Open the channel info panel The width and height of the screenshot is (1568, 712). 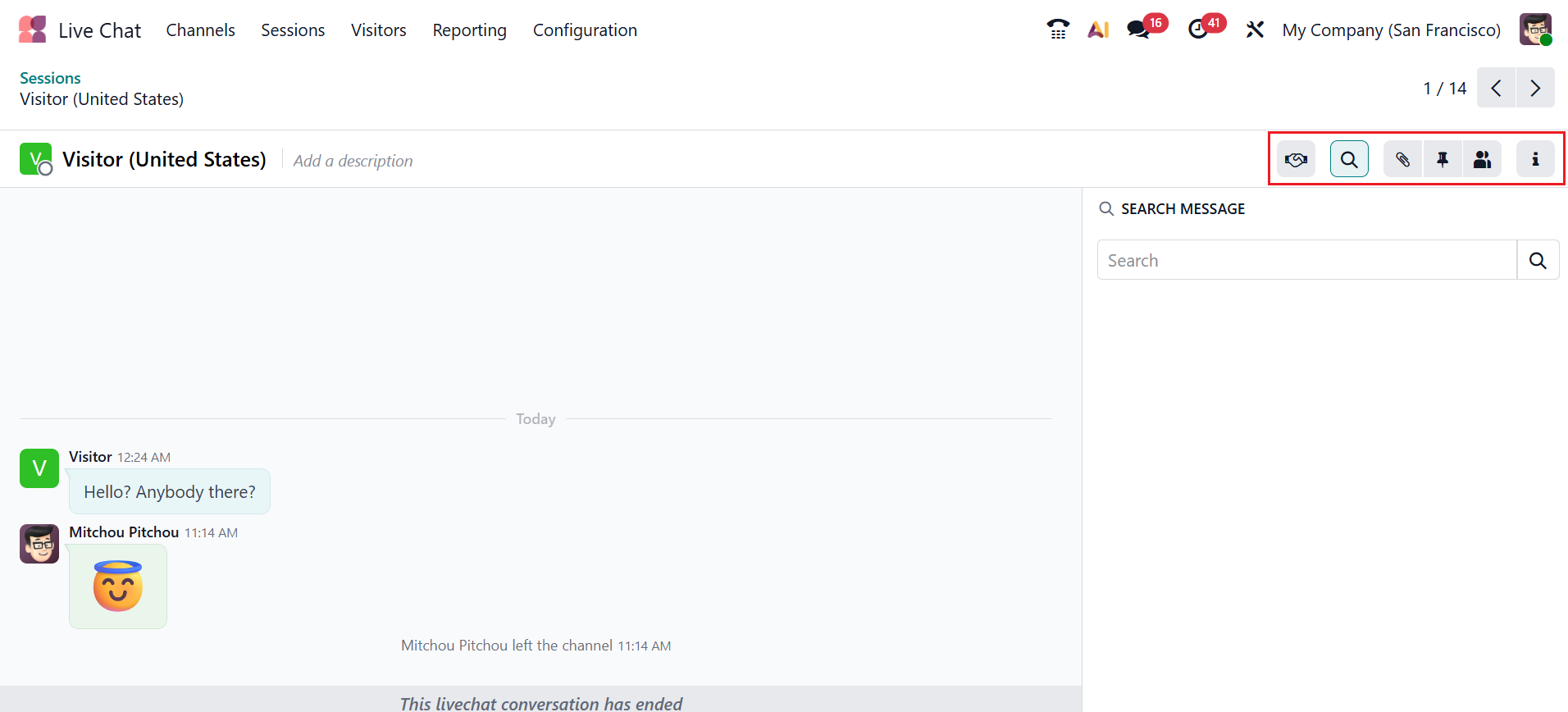(x=1535, y=159)
